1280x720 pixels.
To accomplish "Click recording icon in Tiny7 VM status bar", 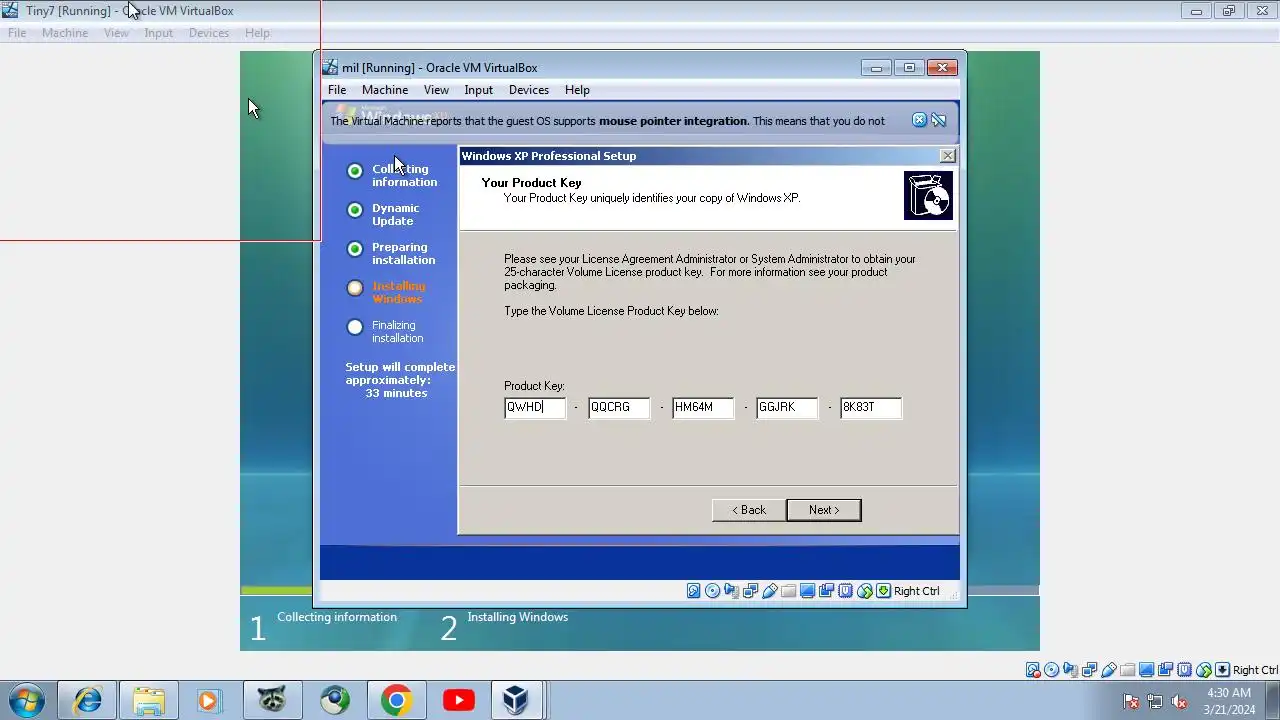I will point(1166,670).
